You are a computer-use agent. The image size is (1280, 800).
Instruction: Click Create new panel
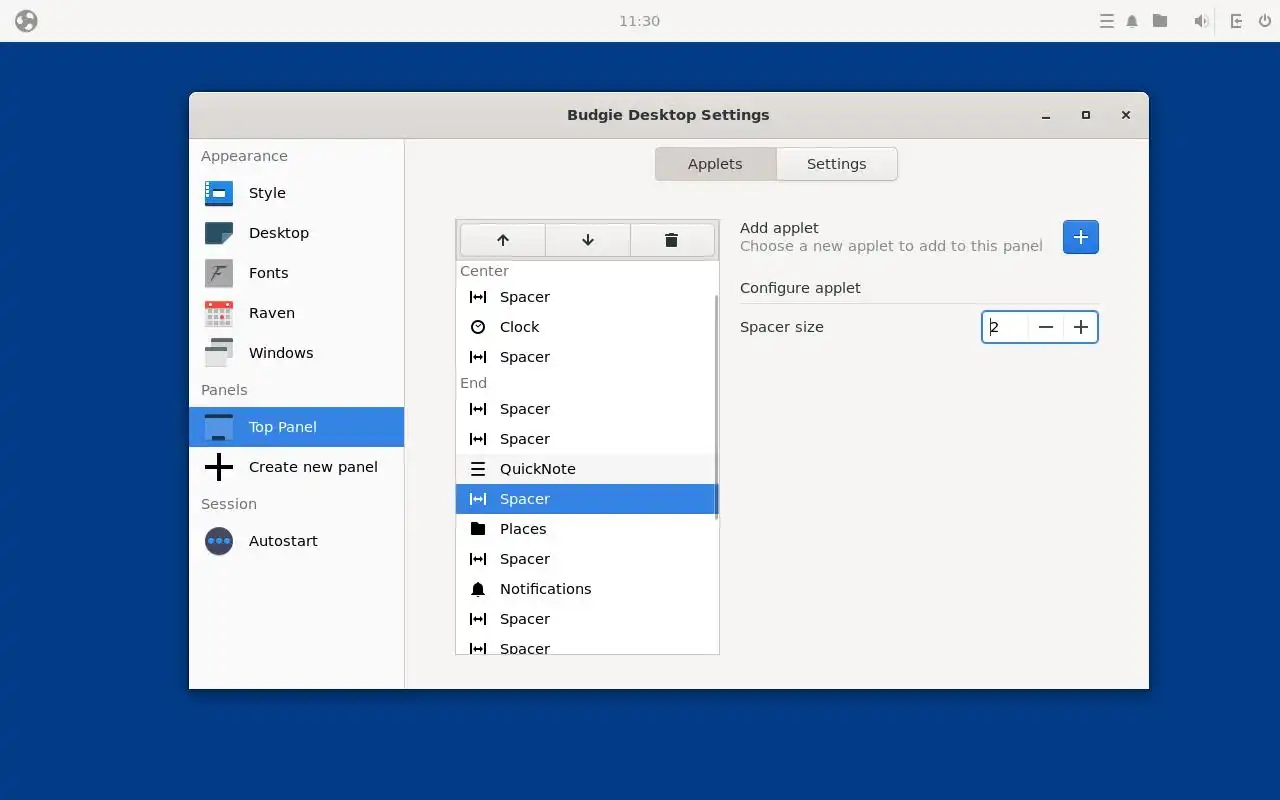click(x=296, y=467)
